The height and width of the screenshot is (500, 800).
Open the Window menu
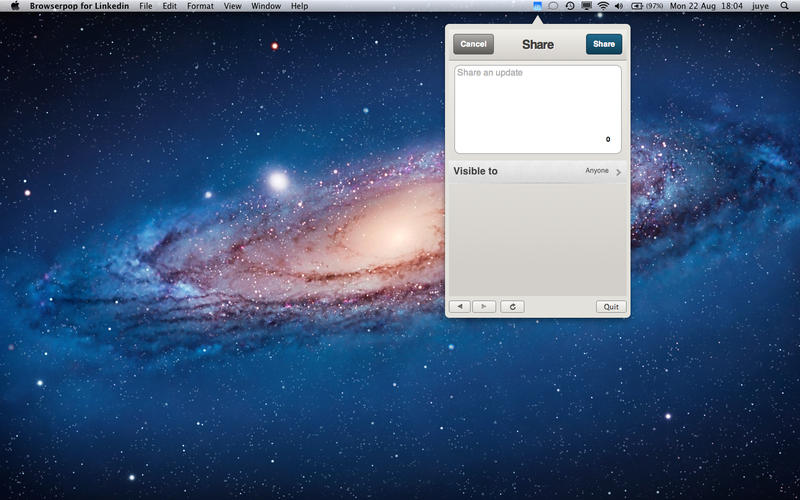click(266, 6)
